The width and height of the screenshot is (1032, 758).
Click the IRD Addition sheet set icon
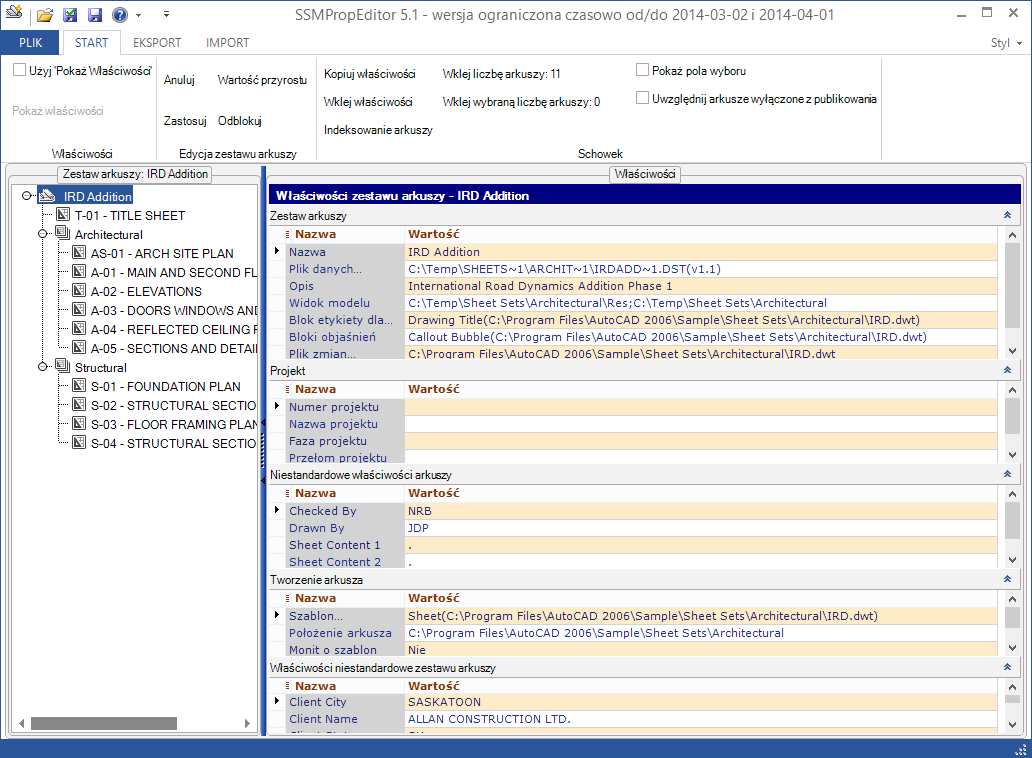[x=47, y=195]
